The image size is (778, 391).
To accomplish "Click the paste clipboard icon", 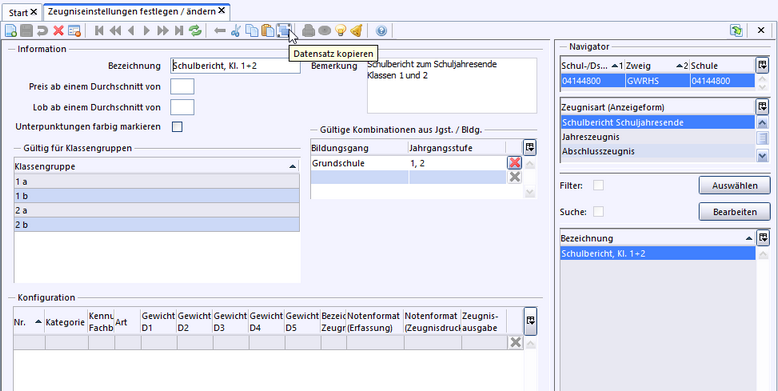I will click(x=268, y=31).
